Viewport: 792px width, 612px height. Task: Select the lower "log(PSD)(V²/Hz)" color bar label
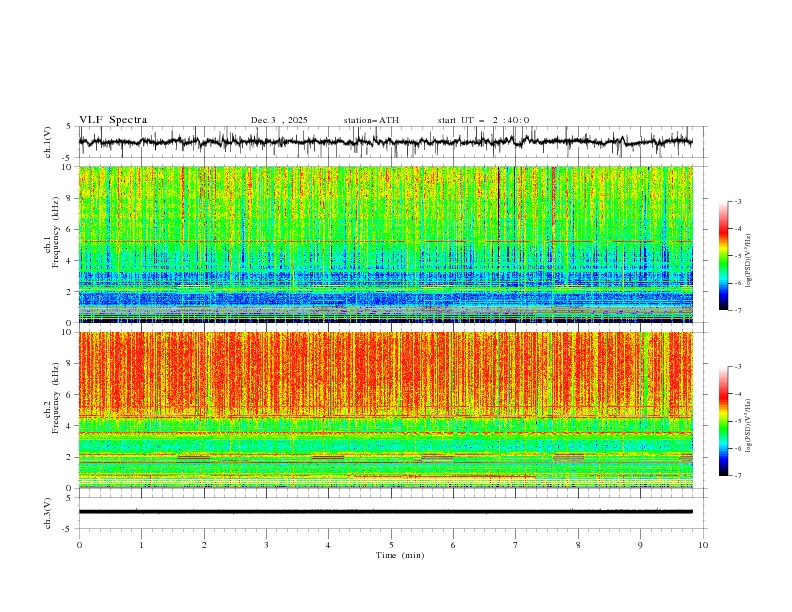click(749, 426)
